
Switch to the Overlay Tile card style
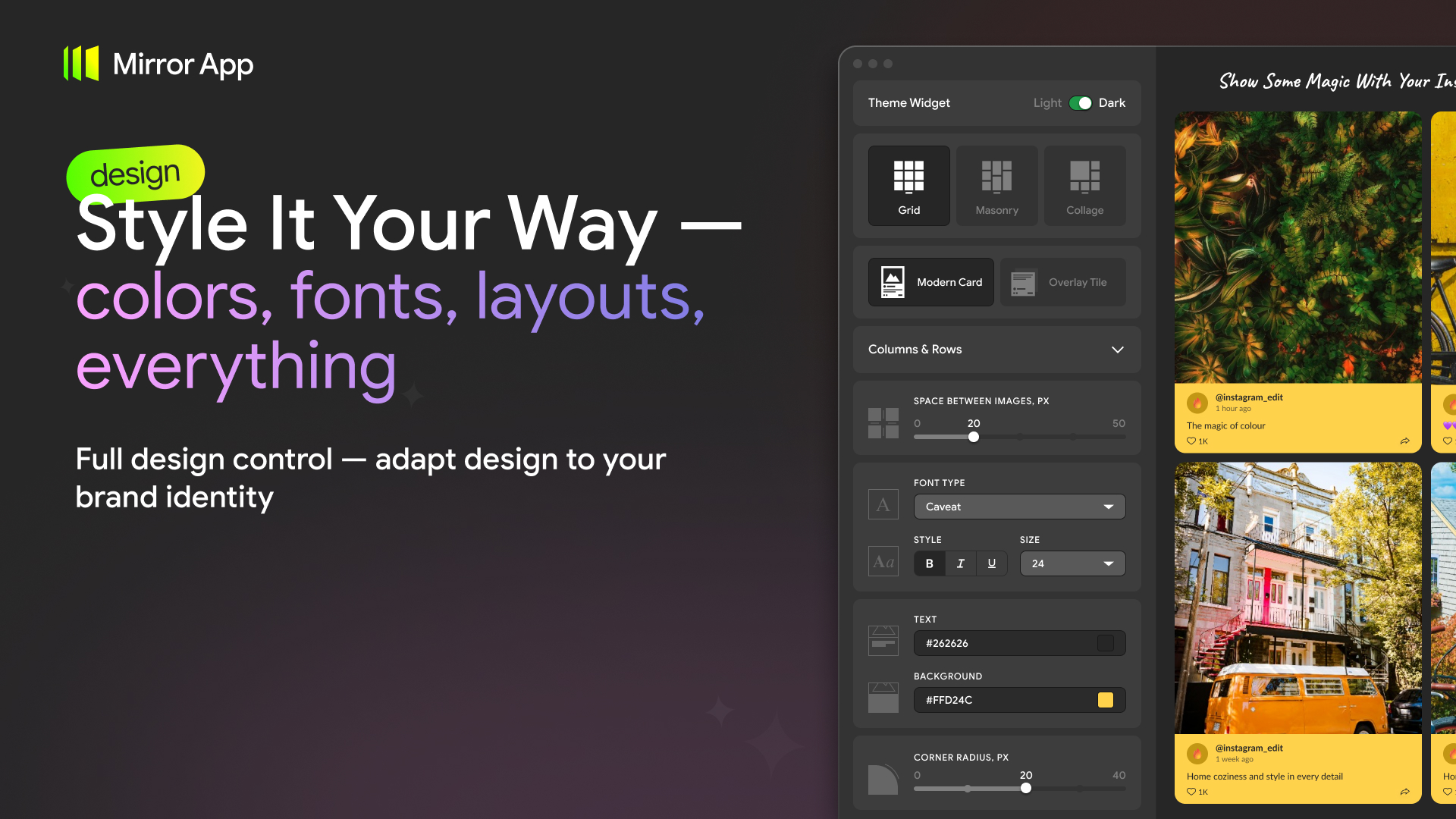(1063, 282)
